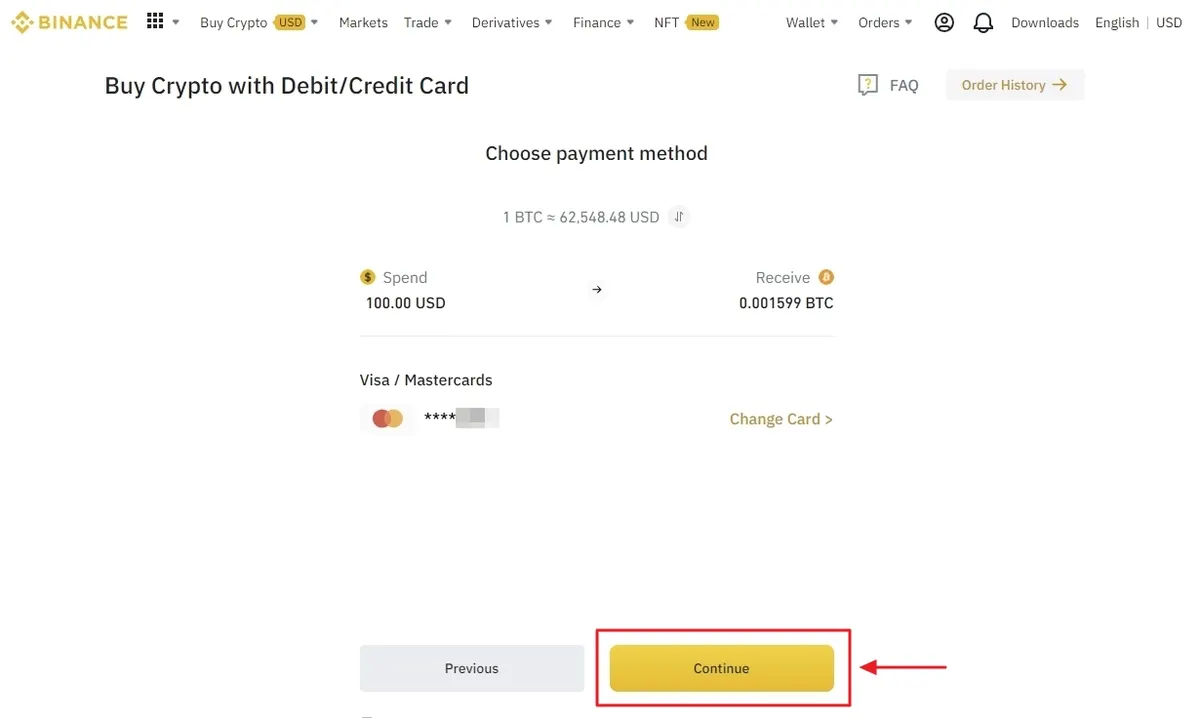This screenshot has height=718, width=1200.
Task: Open the notifications bell
Action: click(983, 22)
